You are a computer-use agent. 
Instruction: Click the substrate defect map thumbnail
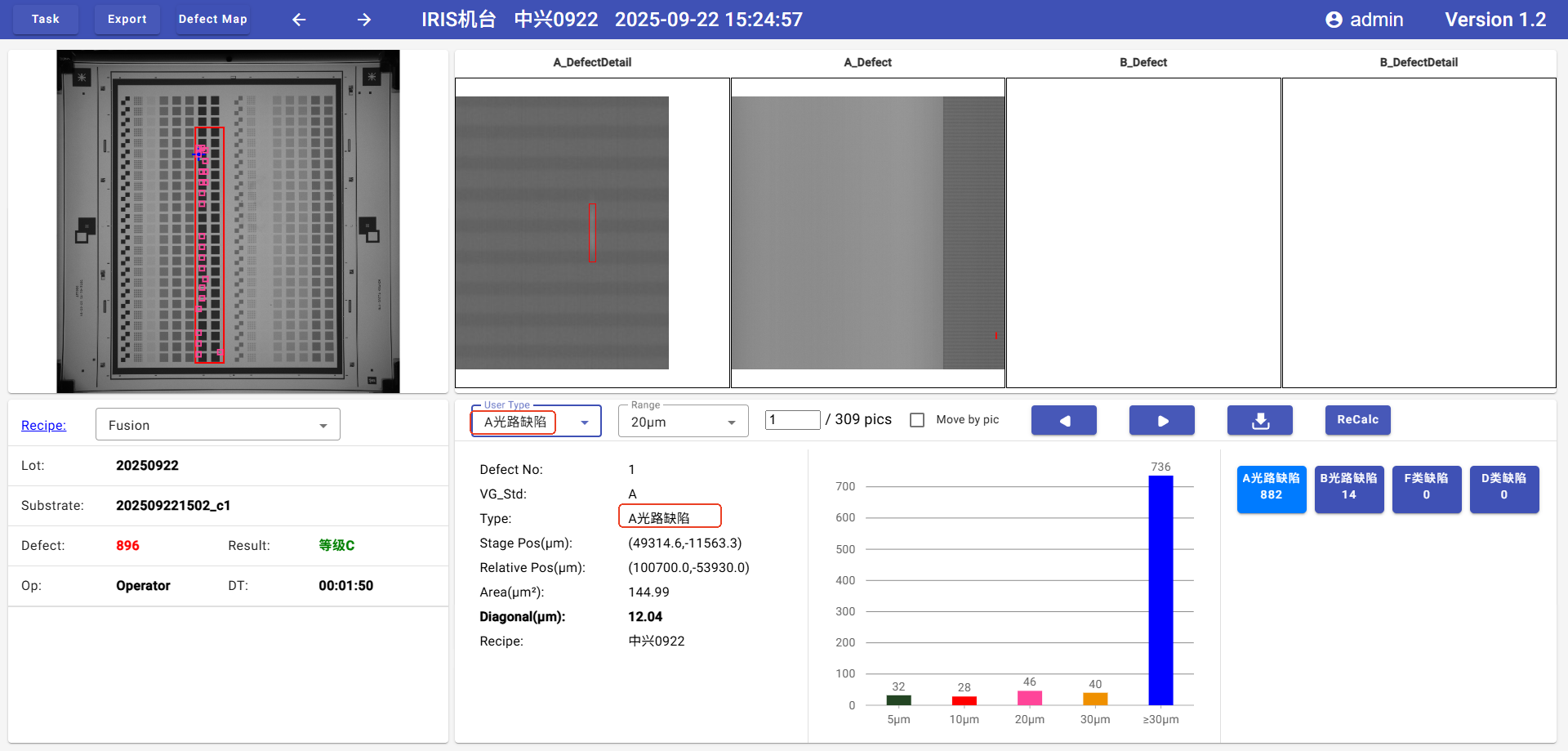coord(228,221)
